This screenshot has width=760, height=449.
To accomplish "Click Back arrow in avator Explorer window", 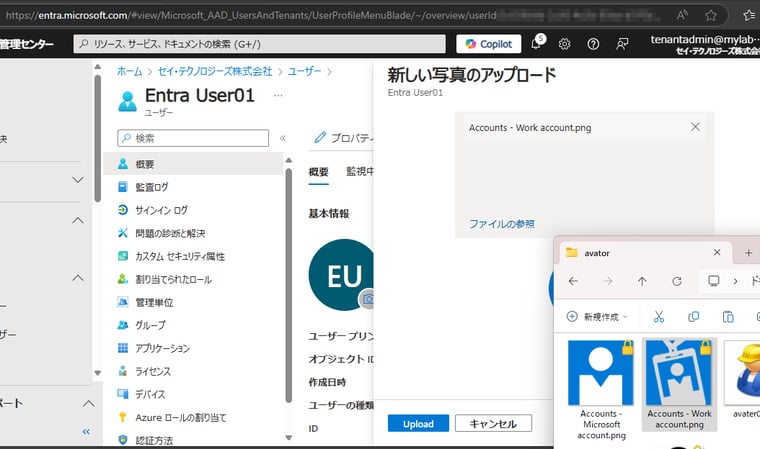I will click(573, 281).
